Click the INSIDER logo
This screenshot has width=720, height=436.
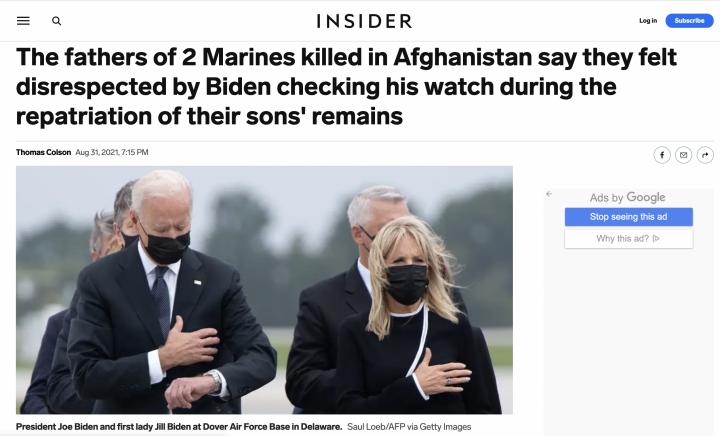pyautogui.click(x=364, y=21)
